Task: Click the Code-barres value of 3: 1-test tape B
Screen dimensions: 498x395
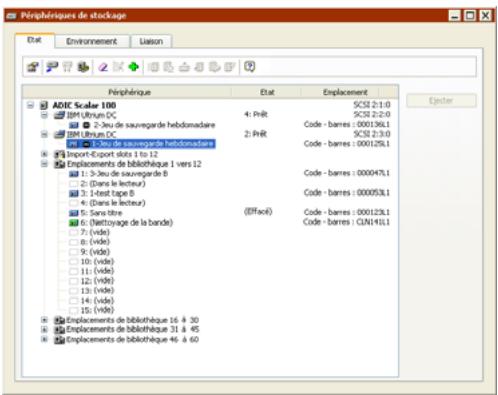Action: (347, 193)
